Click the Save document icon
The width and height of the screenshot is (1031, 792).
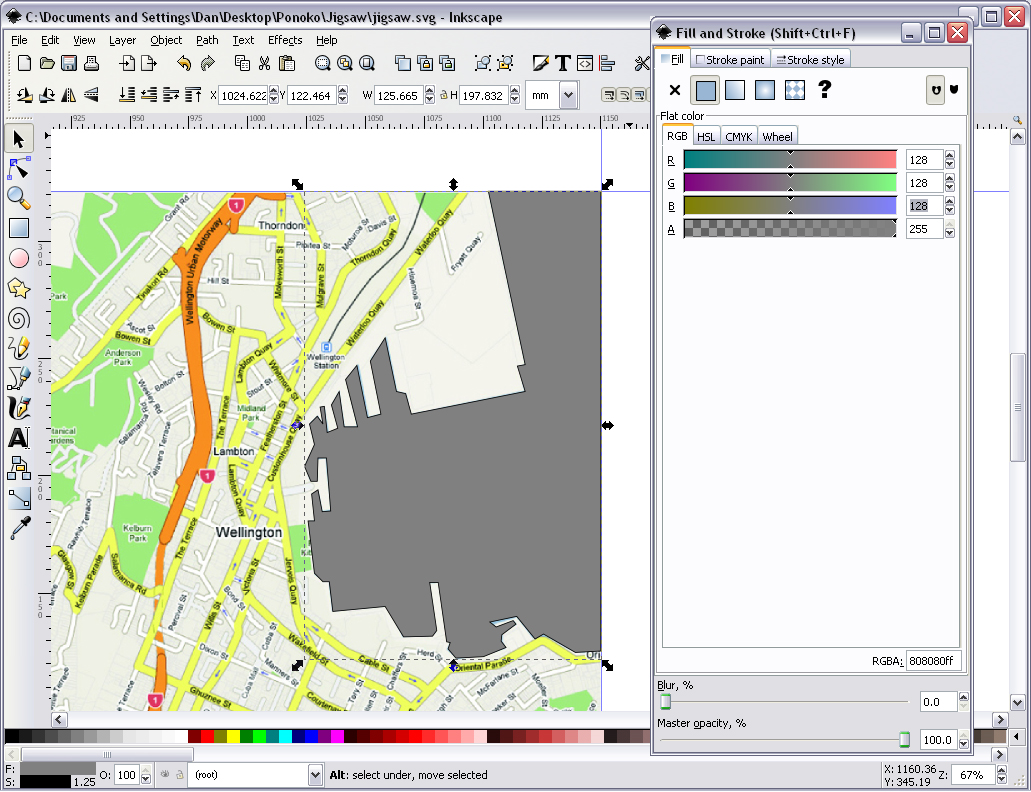[69, 64]
